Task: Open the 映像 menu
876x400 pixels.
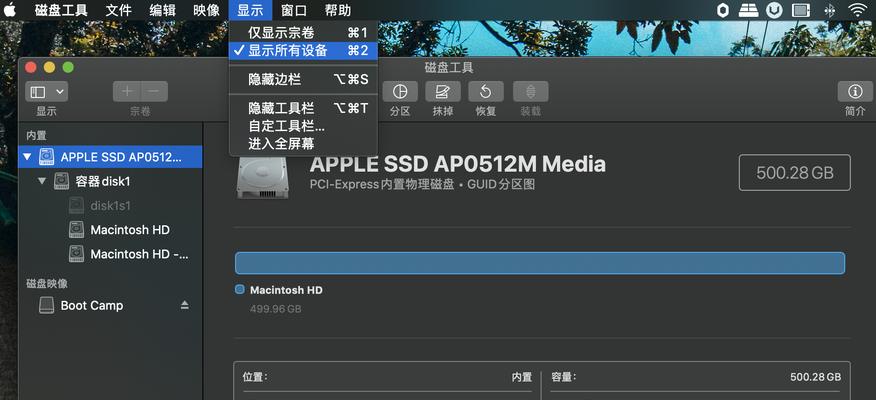Action: click(207, 10)
